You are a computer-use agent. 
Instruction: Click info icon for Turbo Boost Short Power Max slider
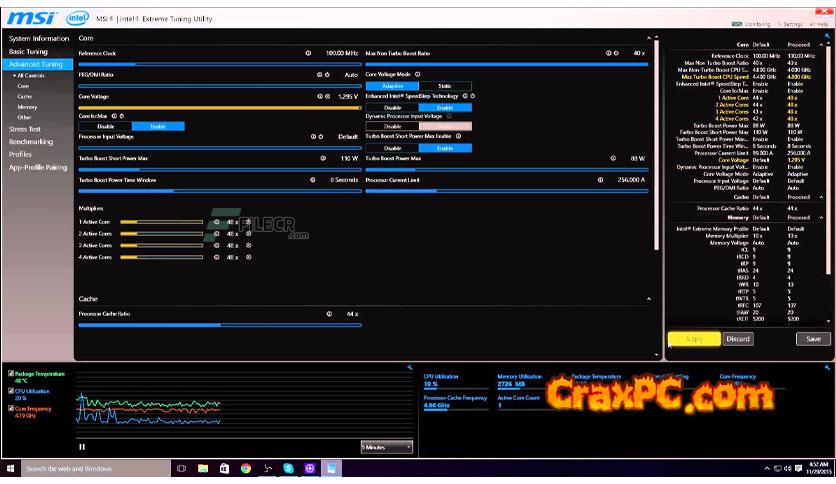(323, 158)
